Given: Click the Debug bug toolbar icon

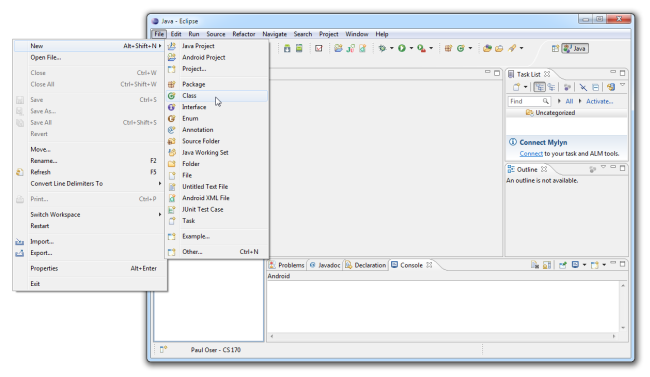Looking at the screenshot, I should coord(382,48).
